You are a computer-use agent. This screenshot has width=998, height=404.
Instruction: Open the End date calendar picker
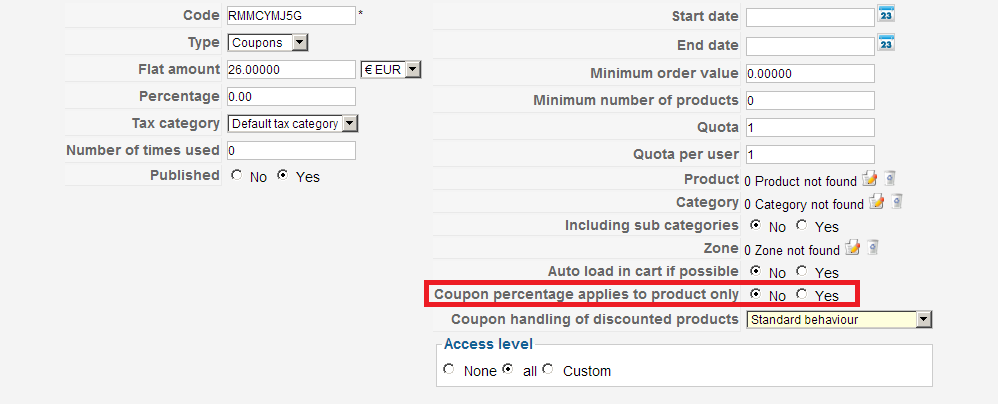[885, 43]
